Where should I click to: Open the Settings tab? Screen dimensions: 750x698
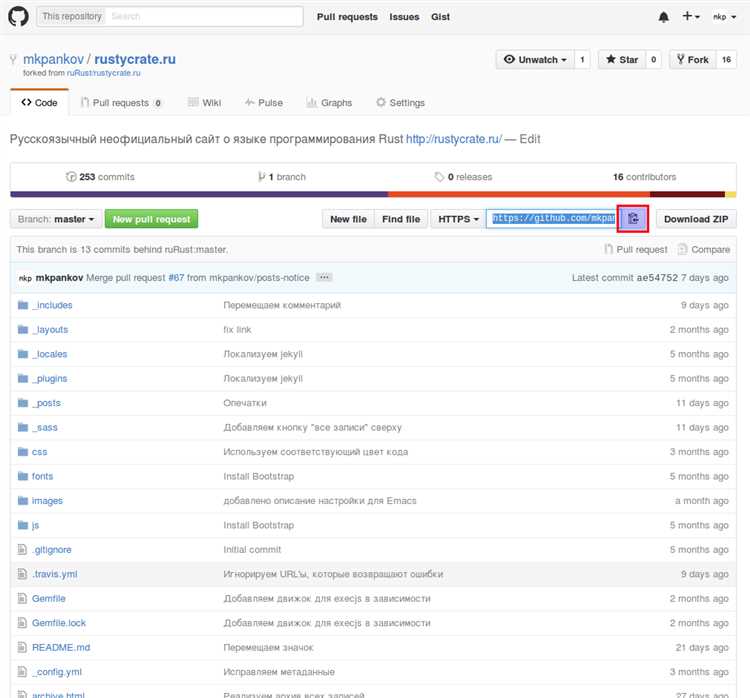pos(400,103)
